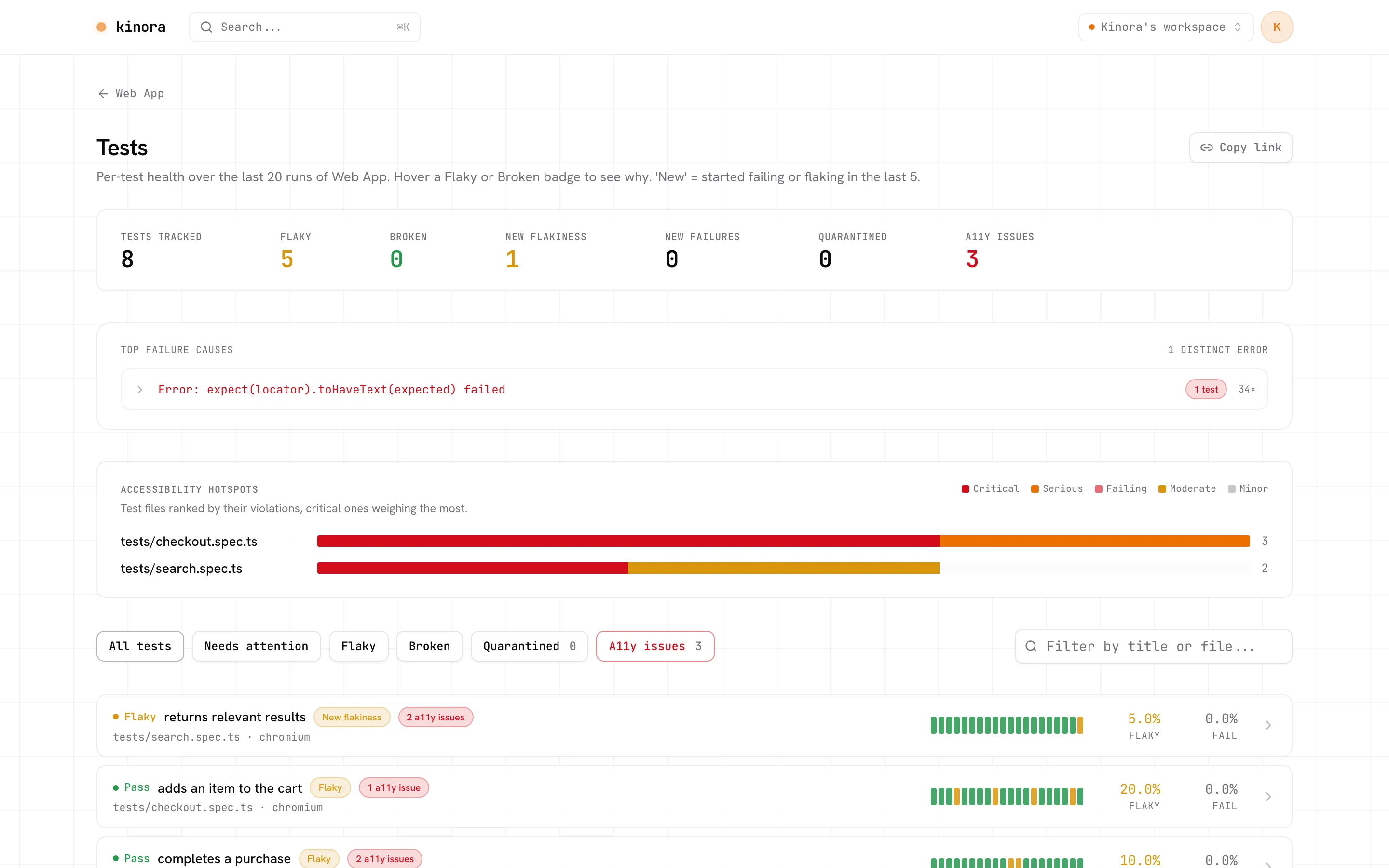Click the '34×' occurrence count

[x=1247, y=389]
